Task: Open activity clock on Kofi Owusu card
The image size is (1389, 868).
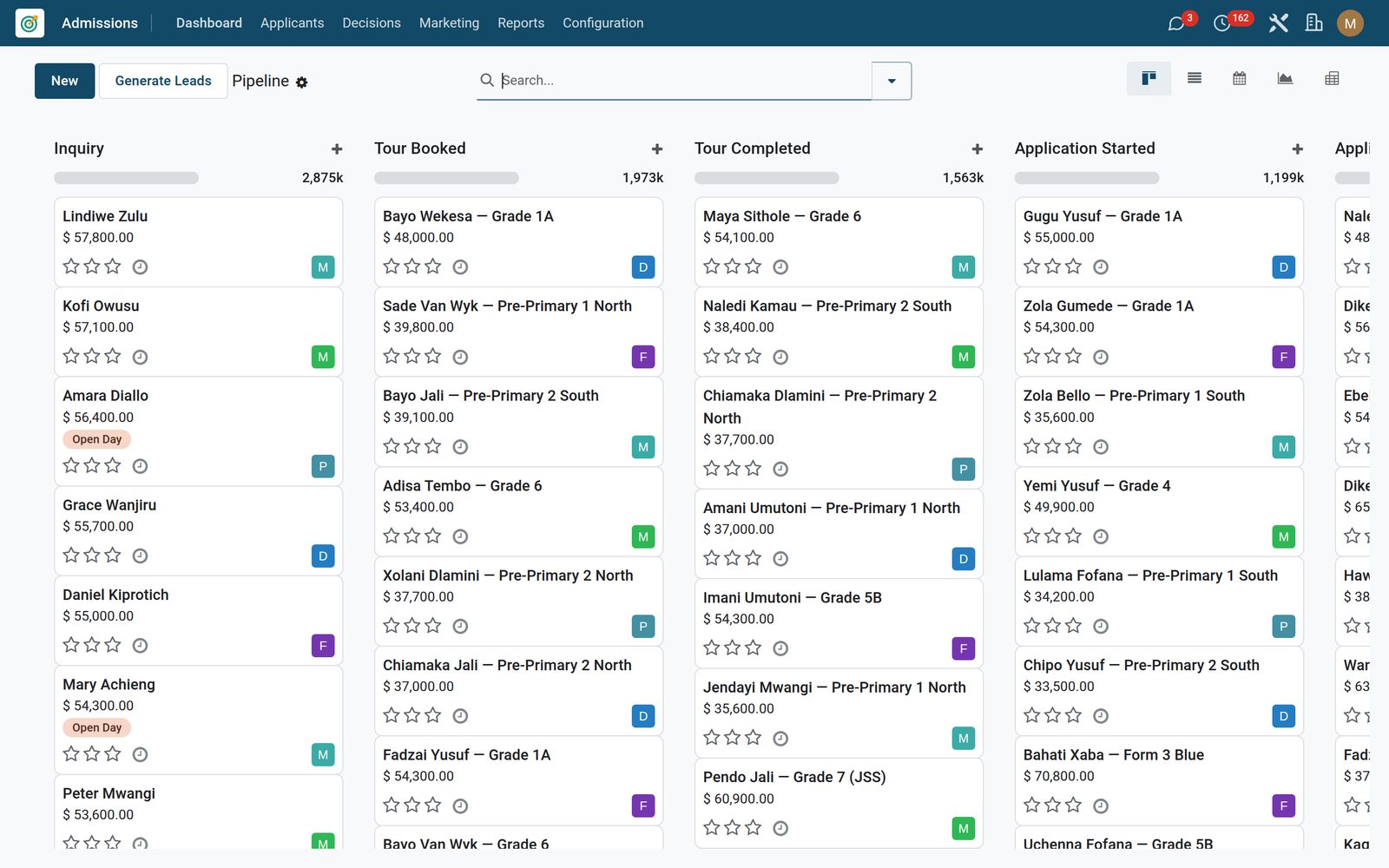Action: 140,357
